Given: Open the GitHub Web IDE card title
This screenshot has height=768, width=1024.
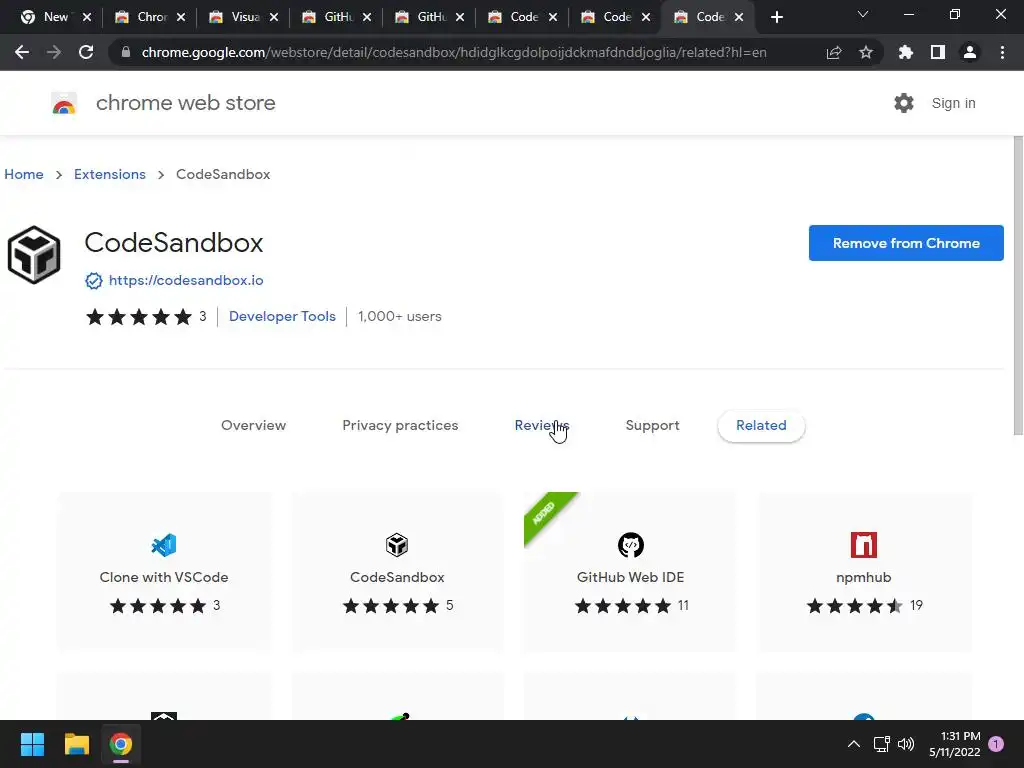Looking at the screenshot, I should pos(631,577).
